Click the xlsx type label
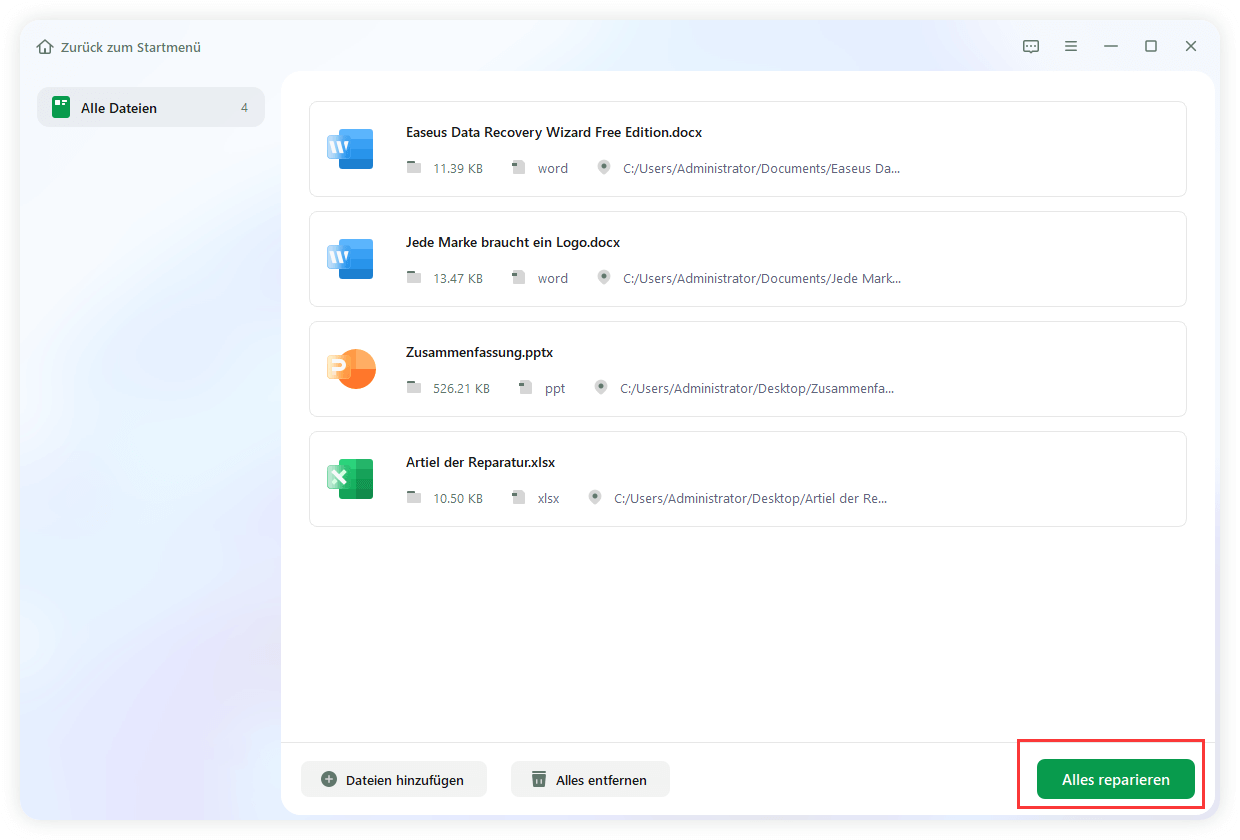Viewport: 1240px width, 840px height. [x=549, y=498]
